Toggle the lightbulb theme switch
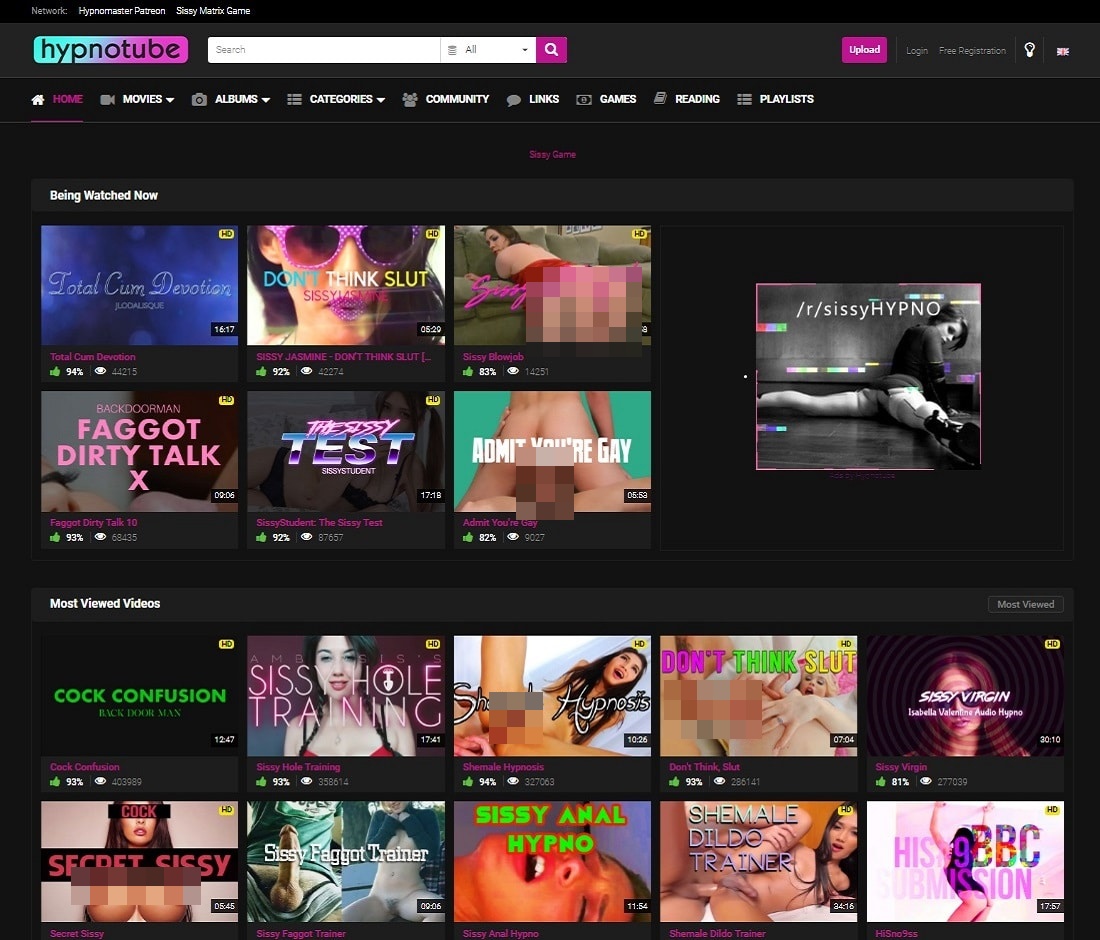 [x=1029, y=50]
